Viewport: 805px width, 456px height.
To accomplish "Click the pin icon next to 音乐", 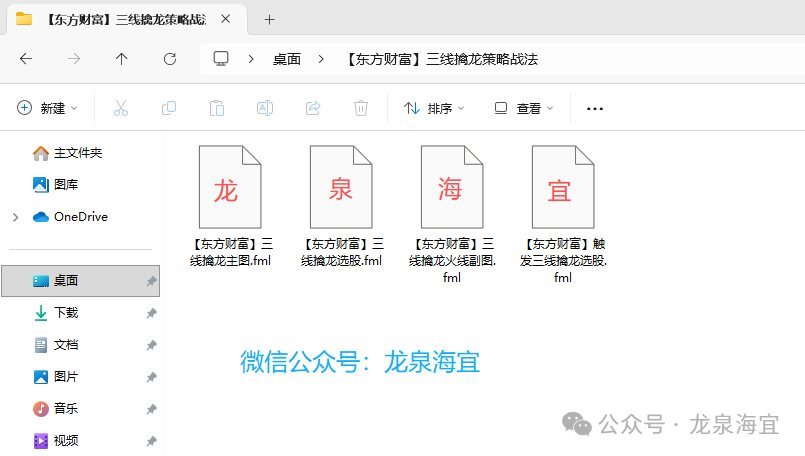I will [151, 409].
